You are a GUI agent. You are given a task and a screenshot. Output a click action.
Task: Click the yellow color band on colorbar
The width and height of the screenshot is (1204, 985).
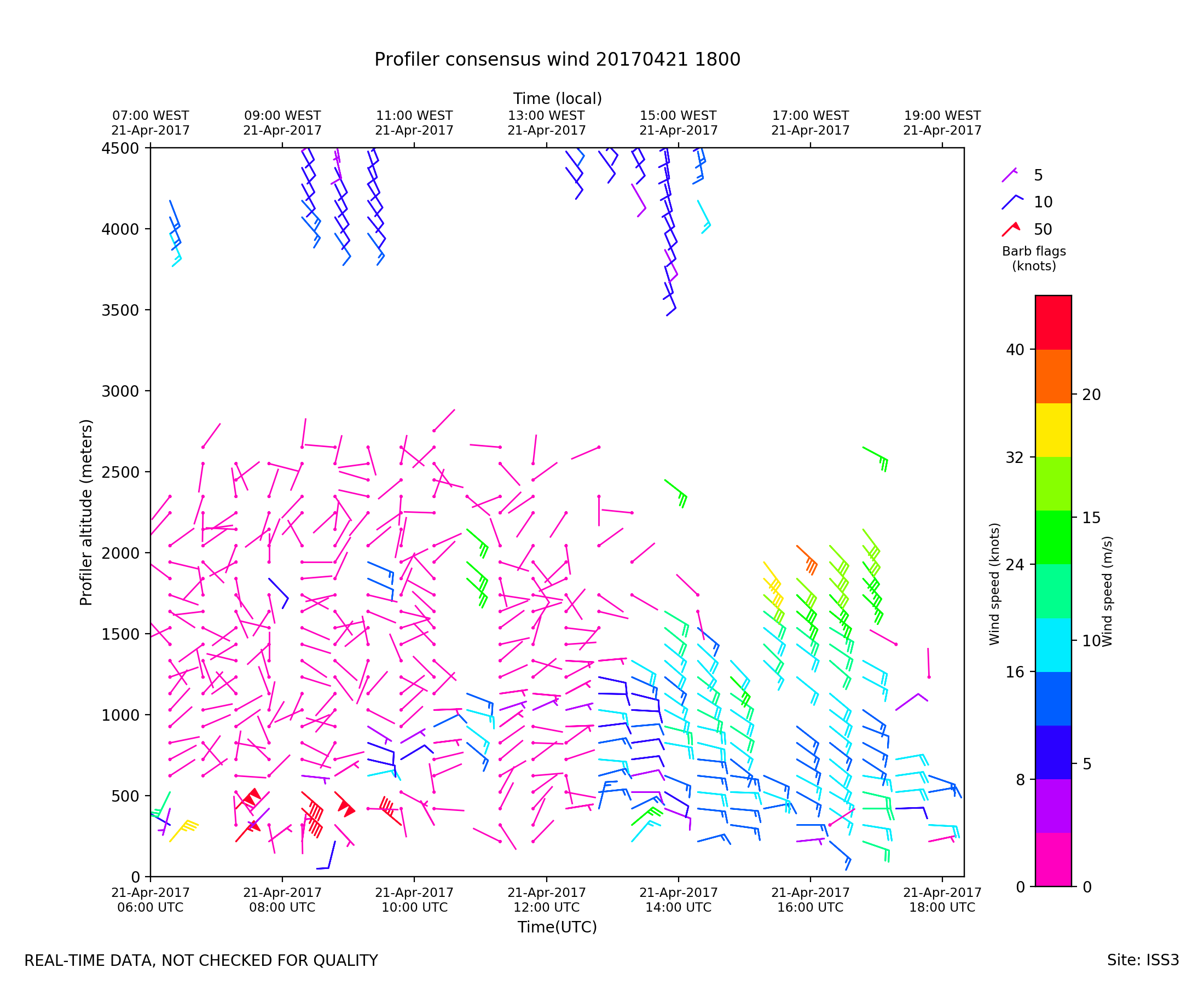(x=1053, y=430)
